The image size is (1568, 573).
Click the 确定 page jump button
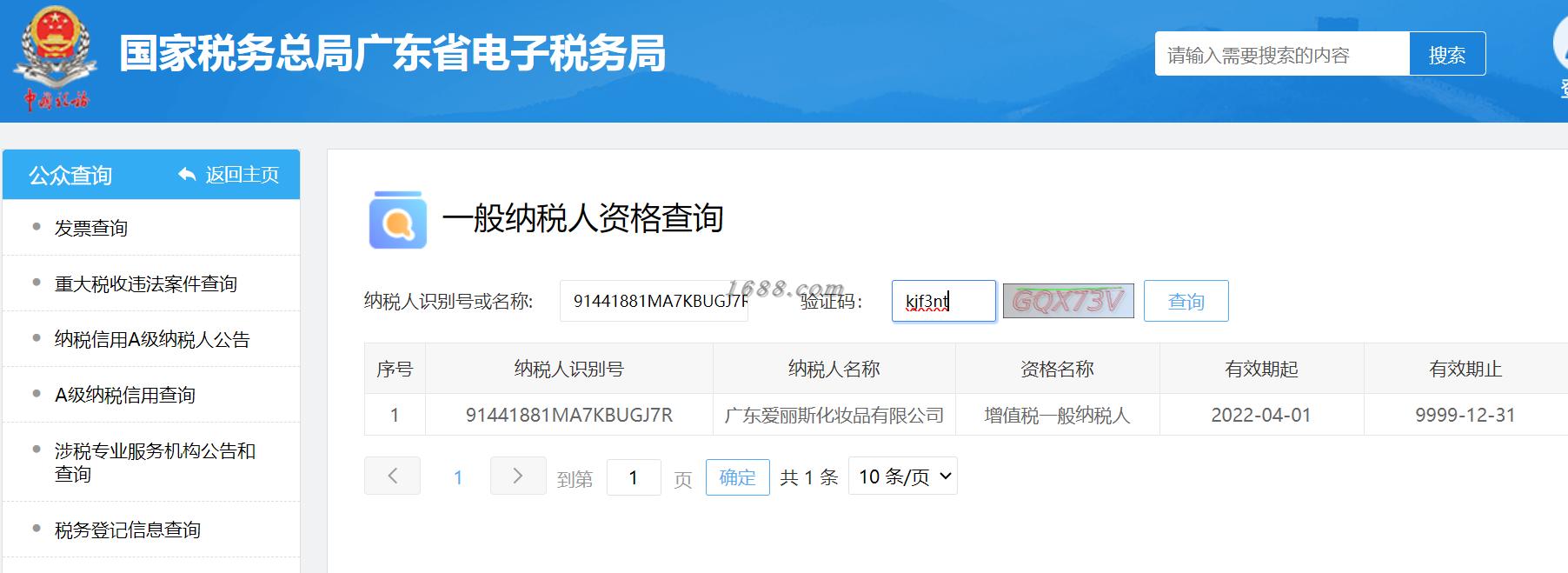(x=737, y=477)
